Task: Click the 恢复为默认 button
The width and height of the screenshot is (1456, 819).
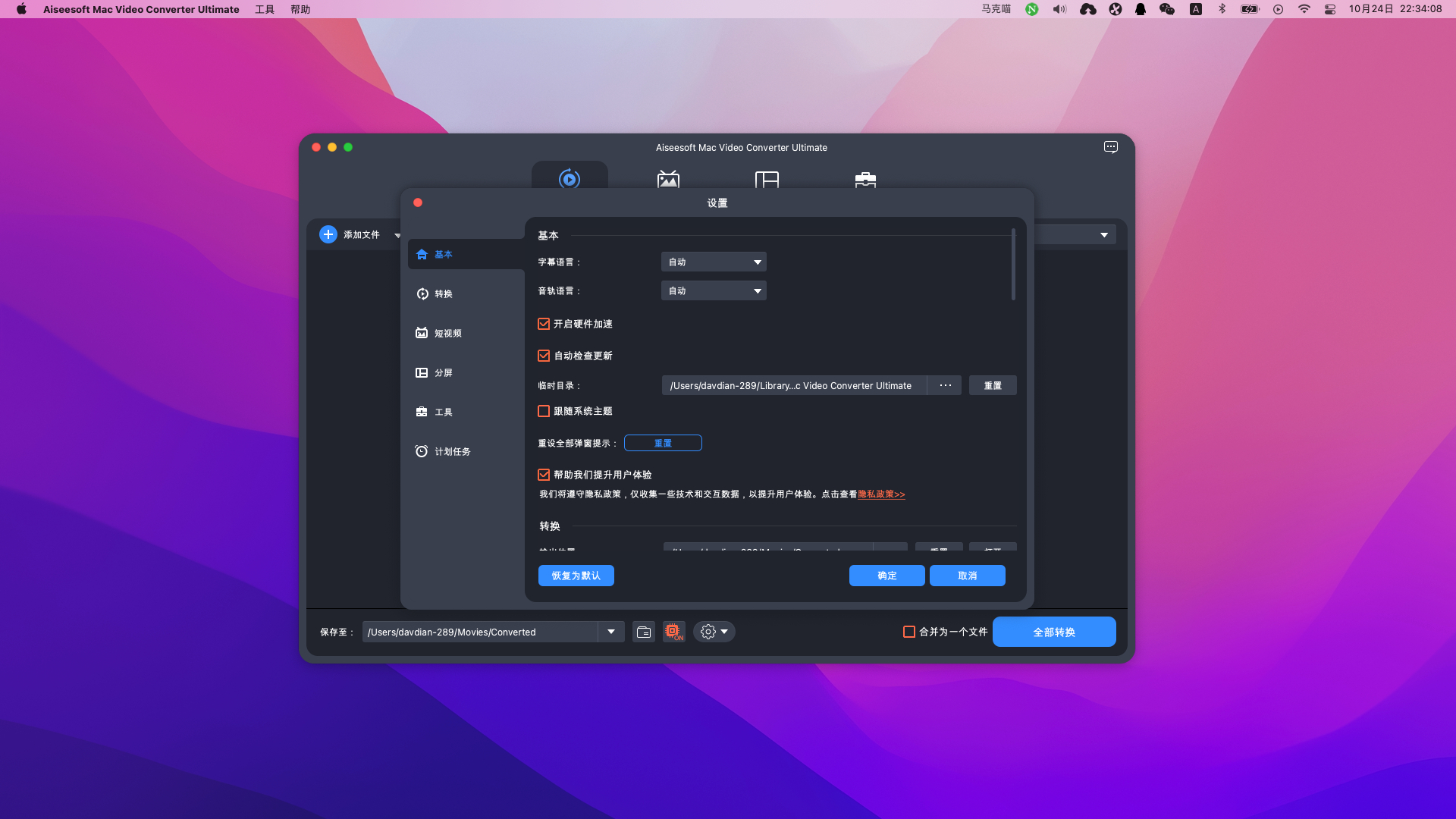Action: [x=576, y=576]
